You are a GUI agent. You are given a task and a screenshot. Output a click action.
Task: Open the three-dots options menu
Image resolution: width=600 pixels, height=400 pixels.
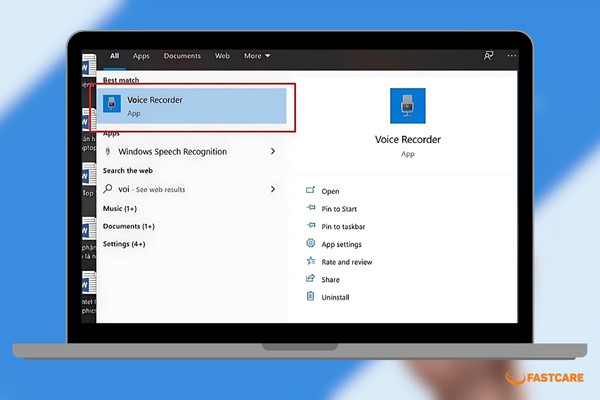tap(511, 56)
